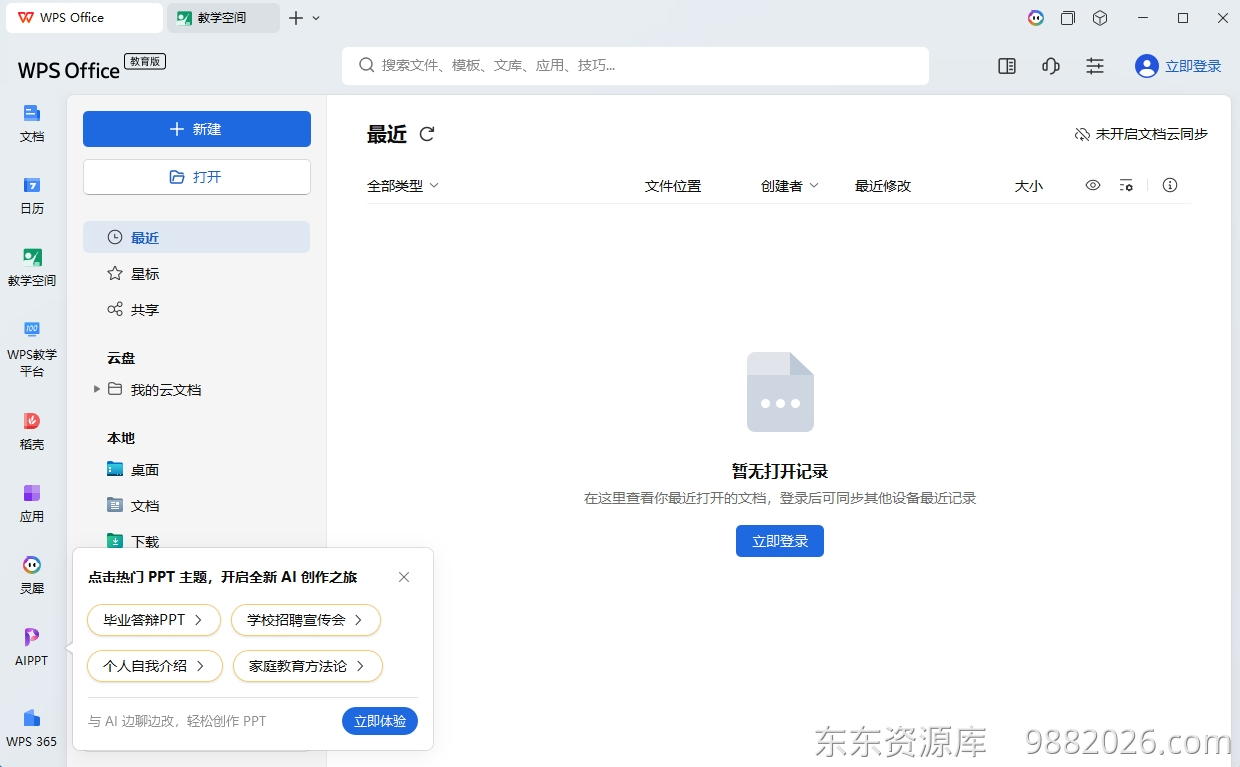This screenshot has width=1240, height=767.
Task: Expand the 我的云文档 tree item
Action: click(x=96, y=389)
